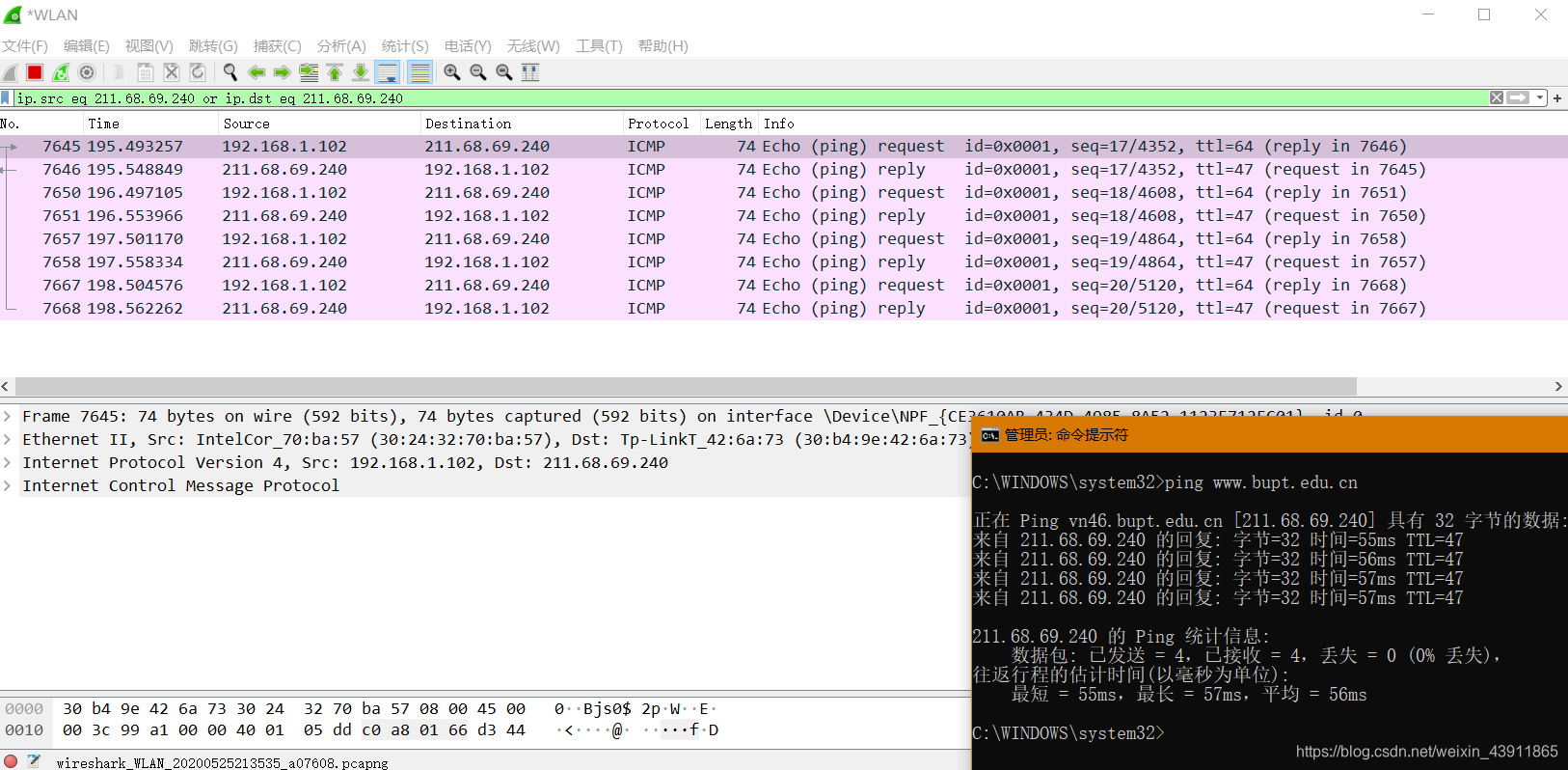Toggle auto-scroll during live capture

(388, 72)
